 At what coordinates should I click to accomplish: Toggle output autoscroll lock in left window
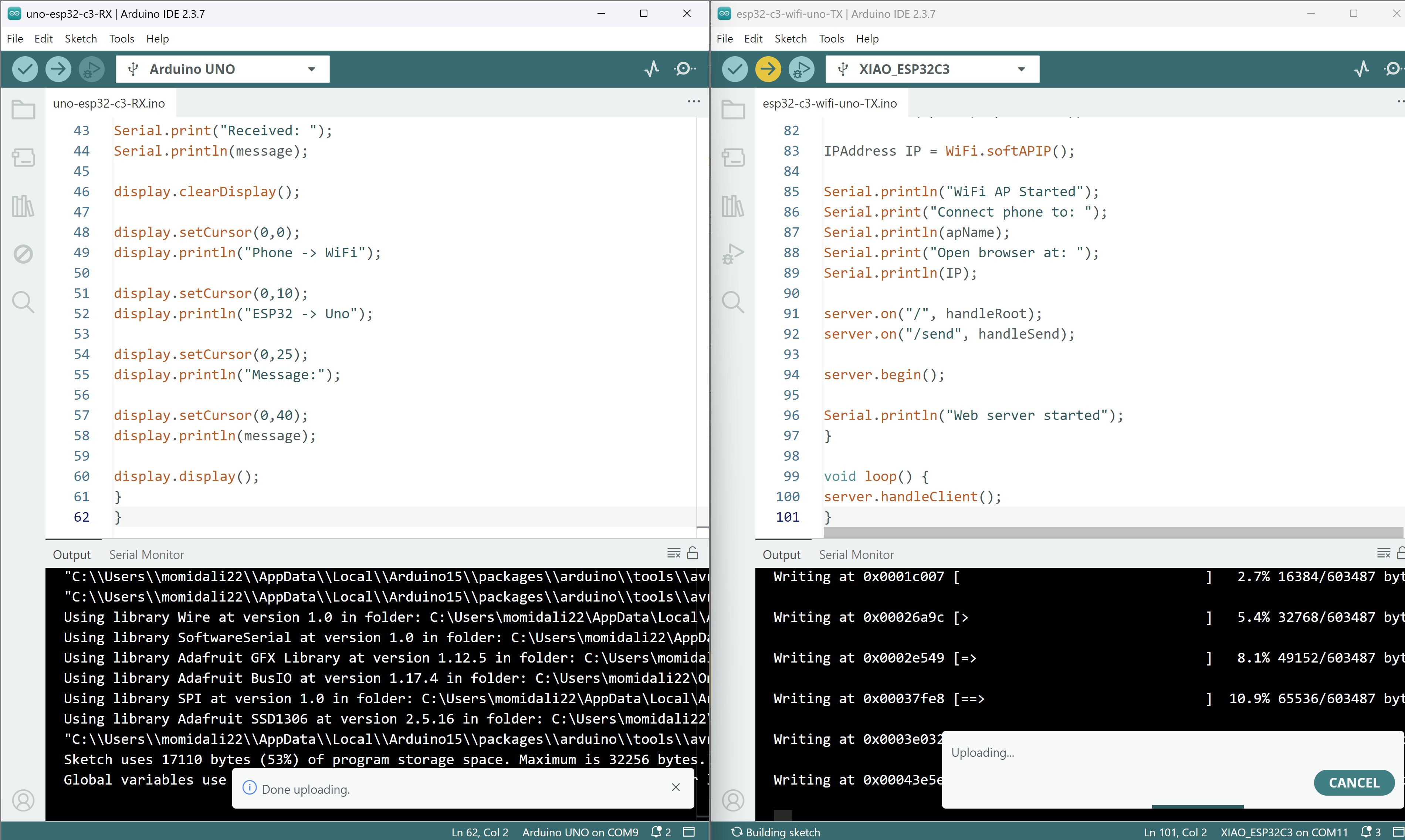(692, 553)
